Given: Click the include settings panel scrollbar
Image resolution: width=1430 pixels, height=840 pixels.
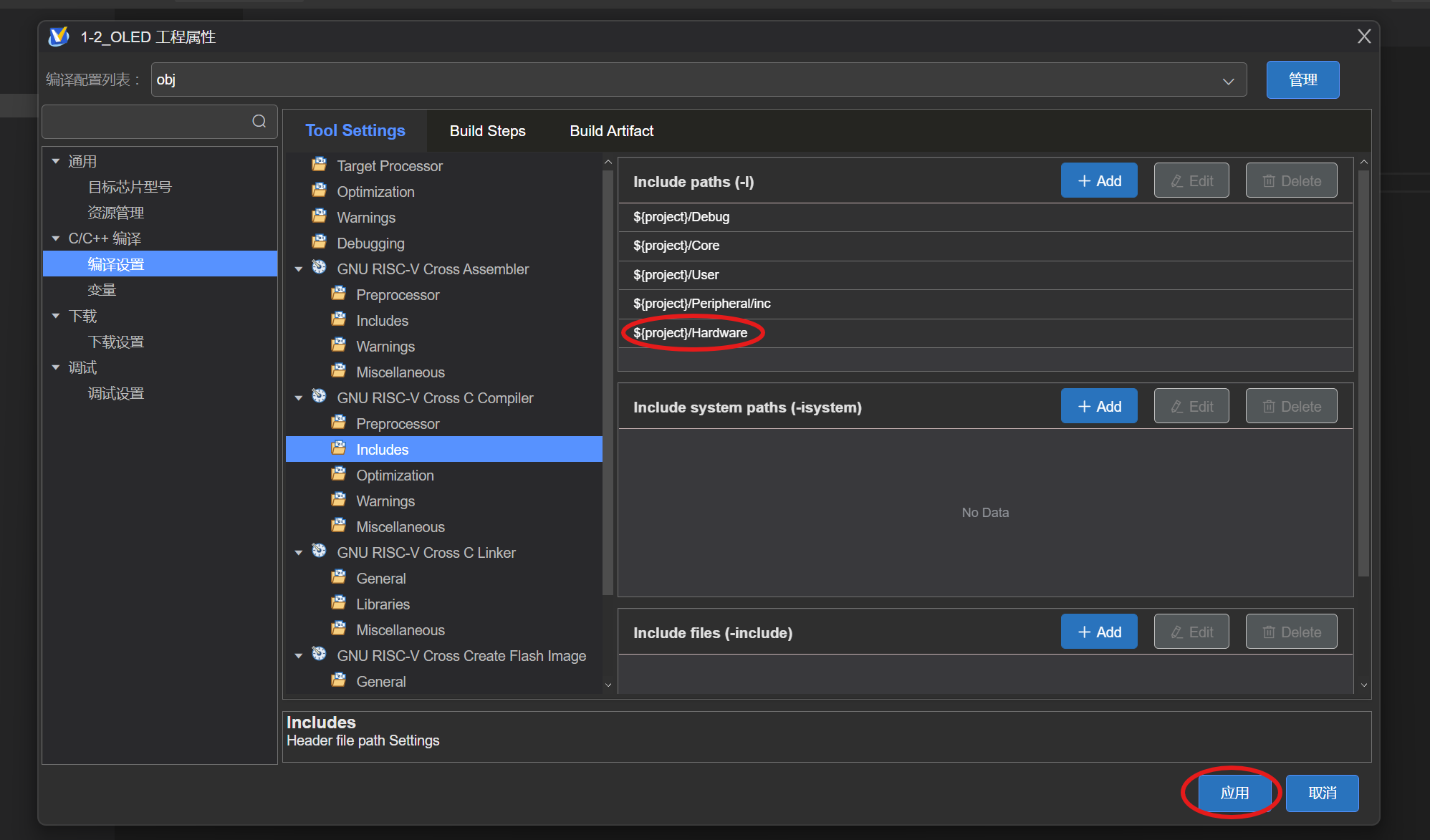Looking at the screenshot, I should pos(1363,372).
